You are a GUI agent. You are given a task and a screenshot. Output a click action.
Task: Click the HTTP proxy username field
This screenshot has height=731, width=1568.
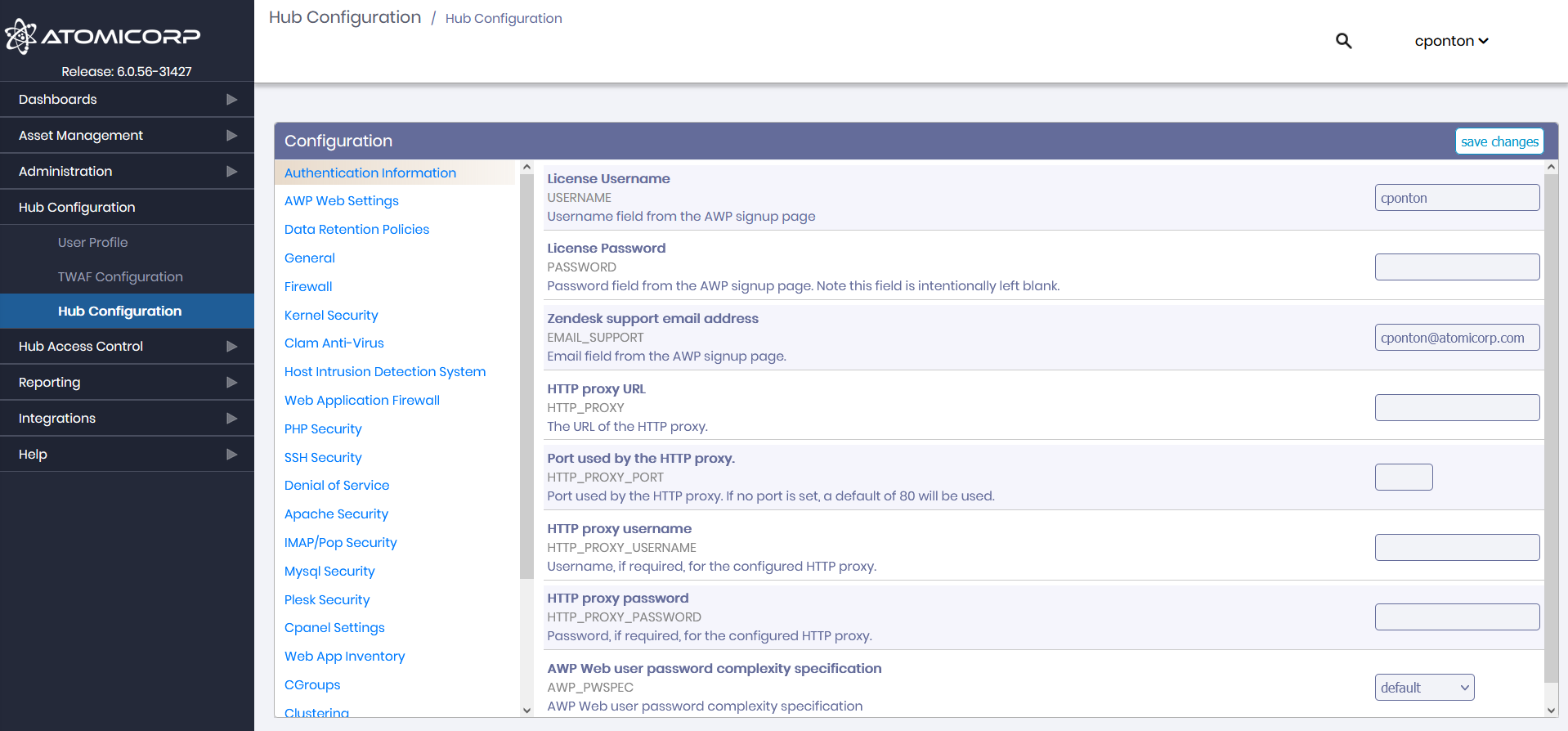tap(1457, 548)
